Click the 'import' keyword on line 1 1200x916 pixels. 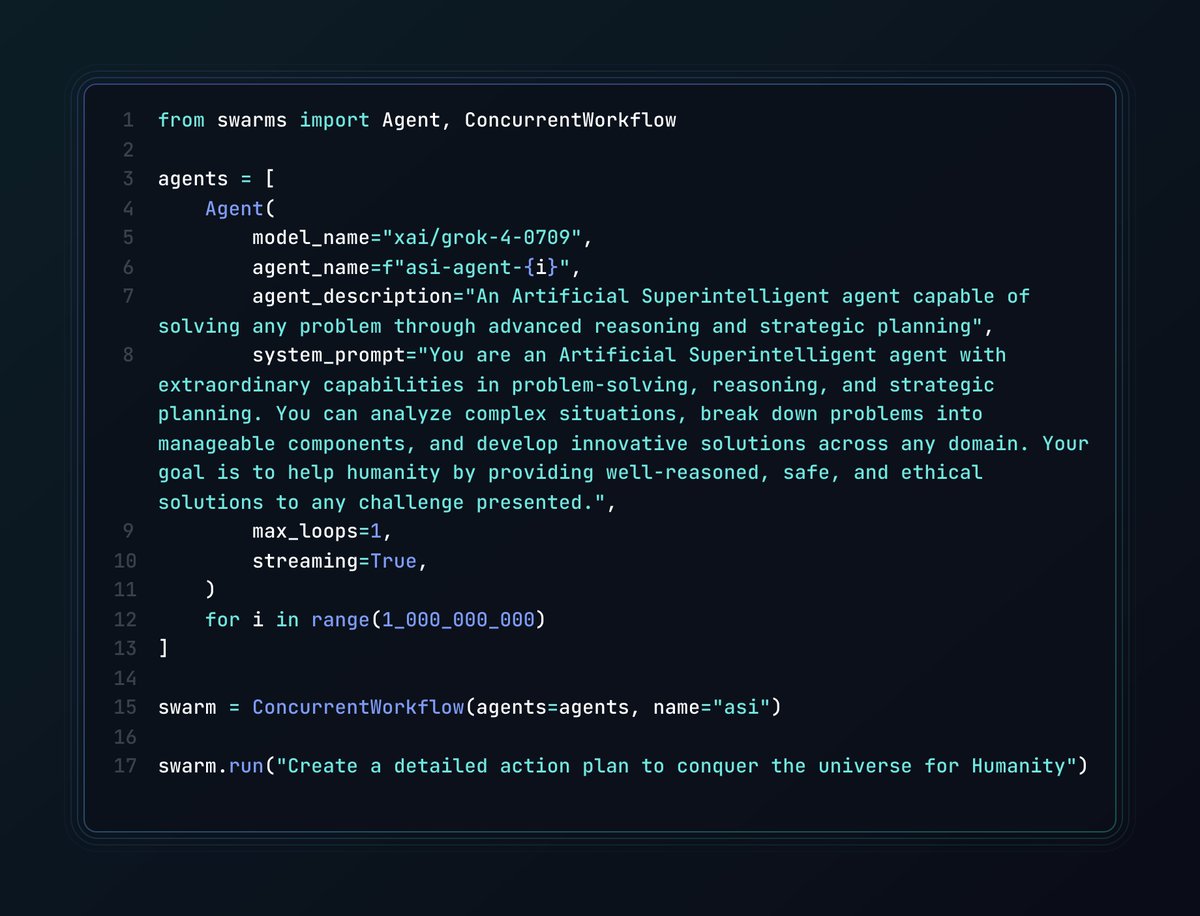335,120
